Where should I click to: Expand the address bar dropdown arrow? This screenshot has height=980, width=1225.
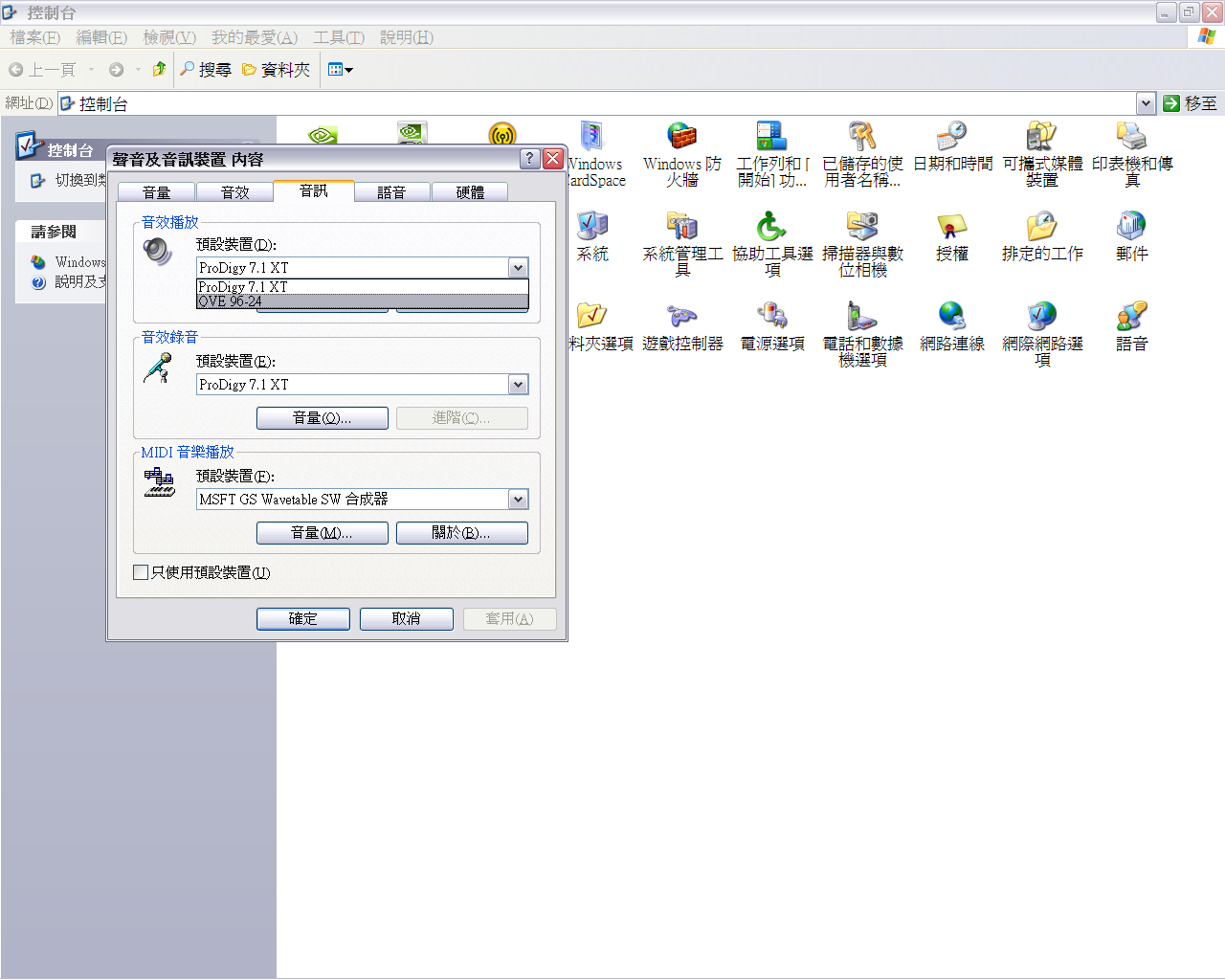(x=1146, y=102)
